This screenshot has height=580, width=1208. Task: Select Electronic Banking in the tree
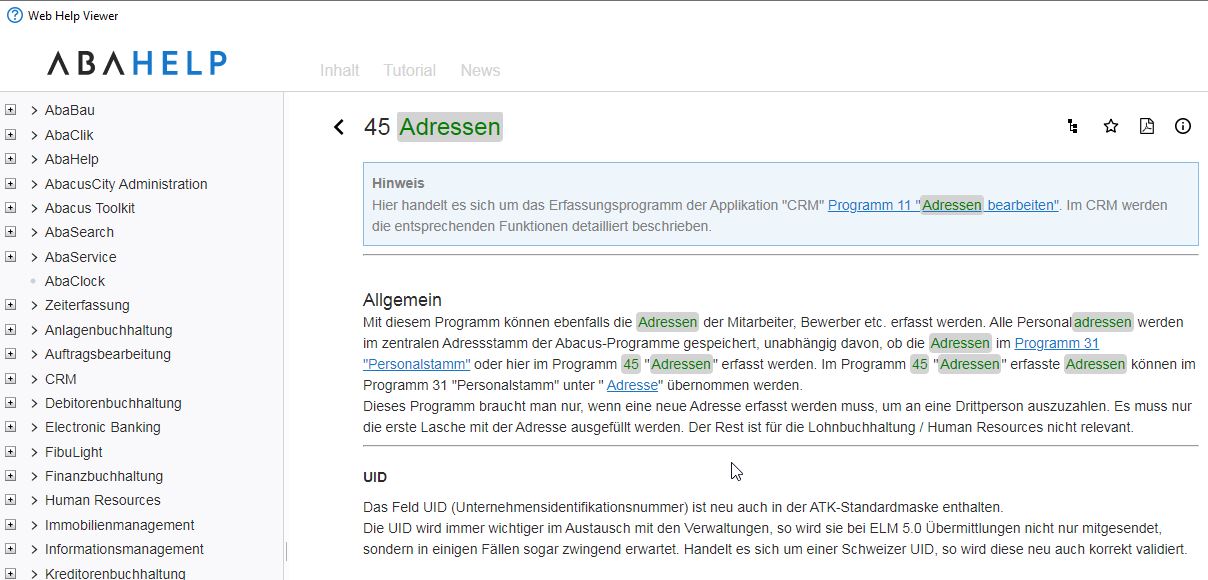click(x=103, y=427)
